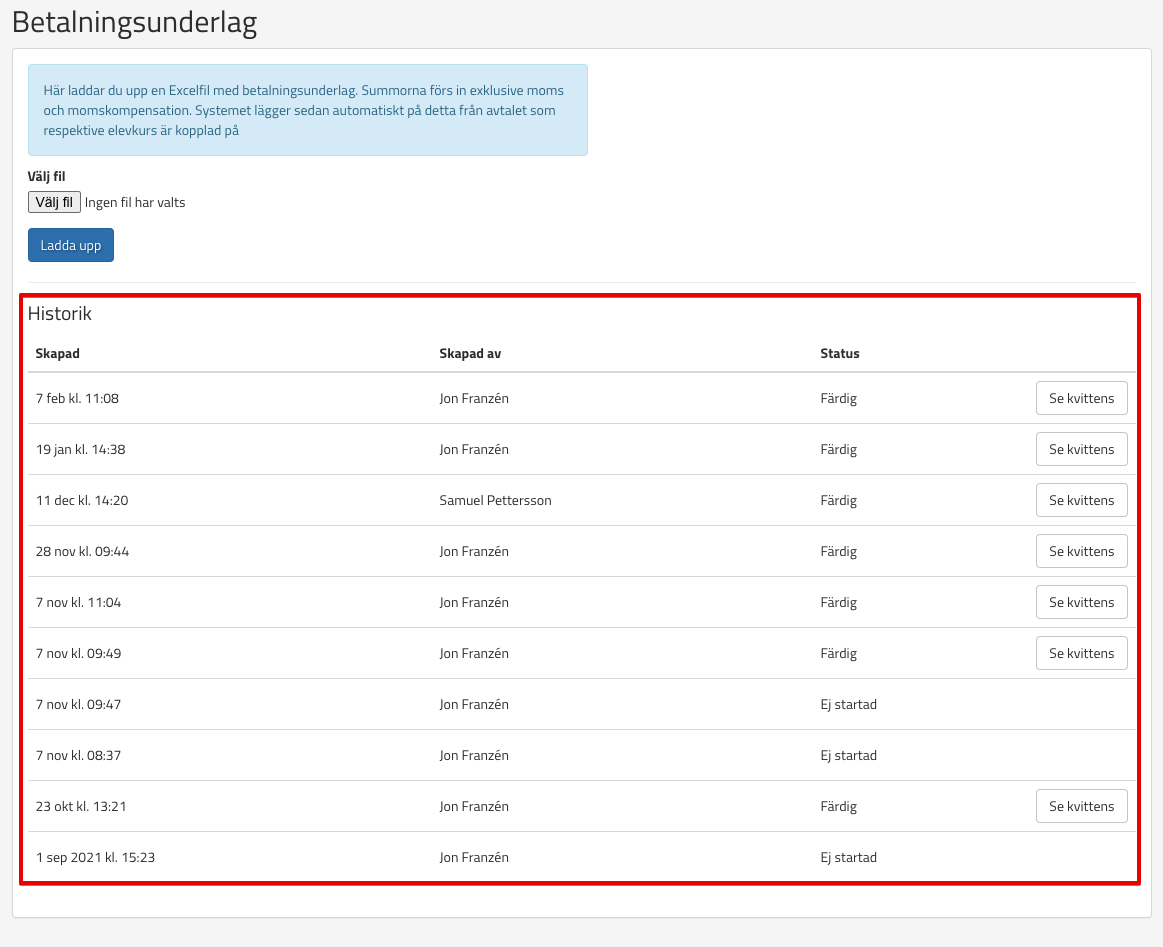View receipt for the 19 jan 14:38 entry
This screenshot has height=947, width=1163.
tap(1081, 449)
